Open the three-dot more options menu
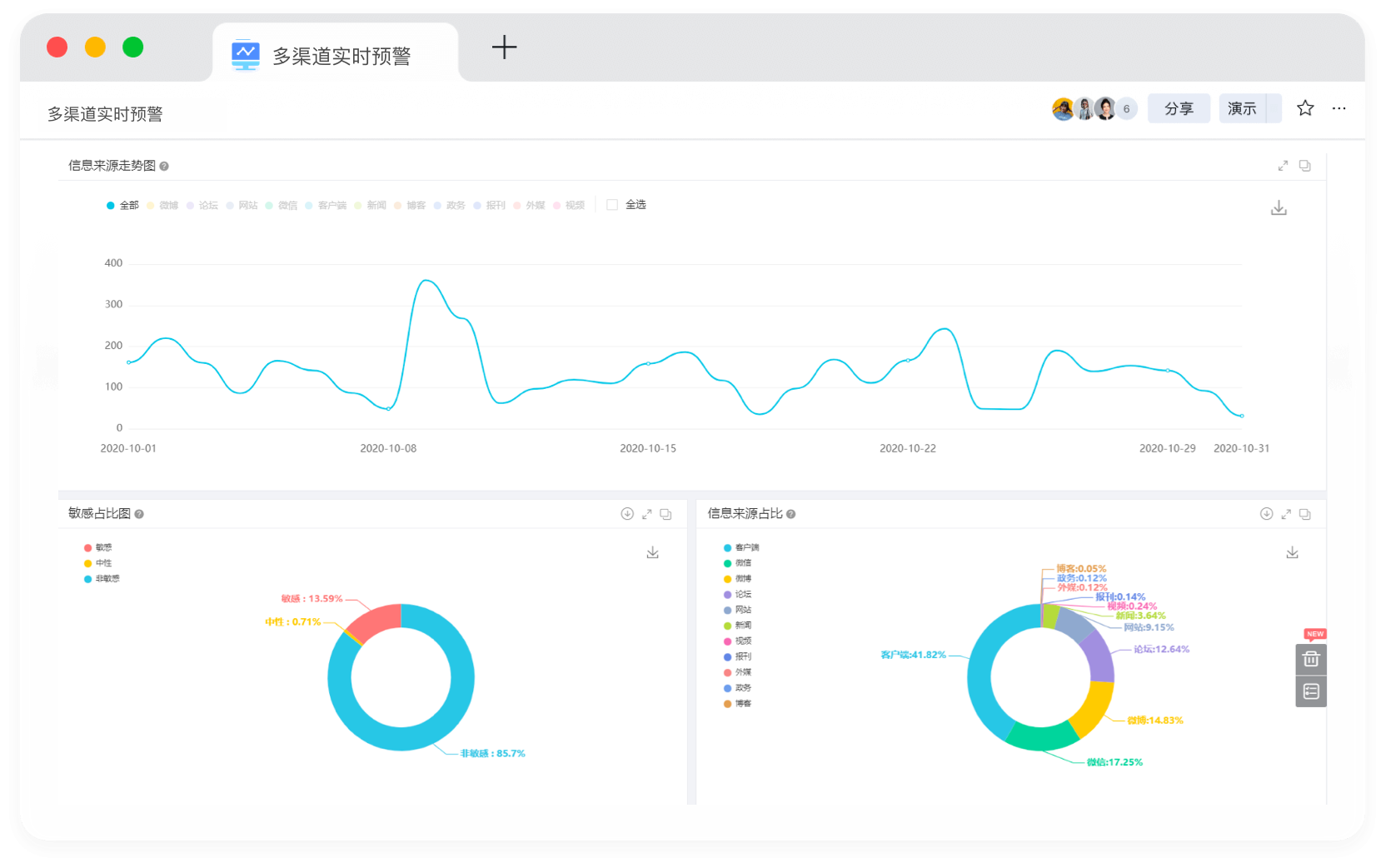Image resolution: width=1386 pixels, height=868 pixels. pyautogui.click(x=1339, y=108)
